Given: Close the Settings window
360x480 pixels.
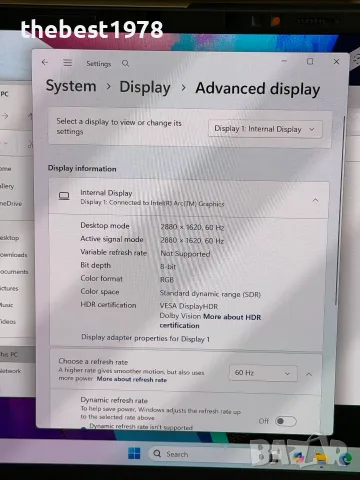Looking at the screenshot, I should pyautogui.click(x=336, y=62).
